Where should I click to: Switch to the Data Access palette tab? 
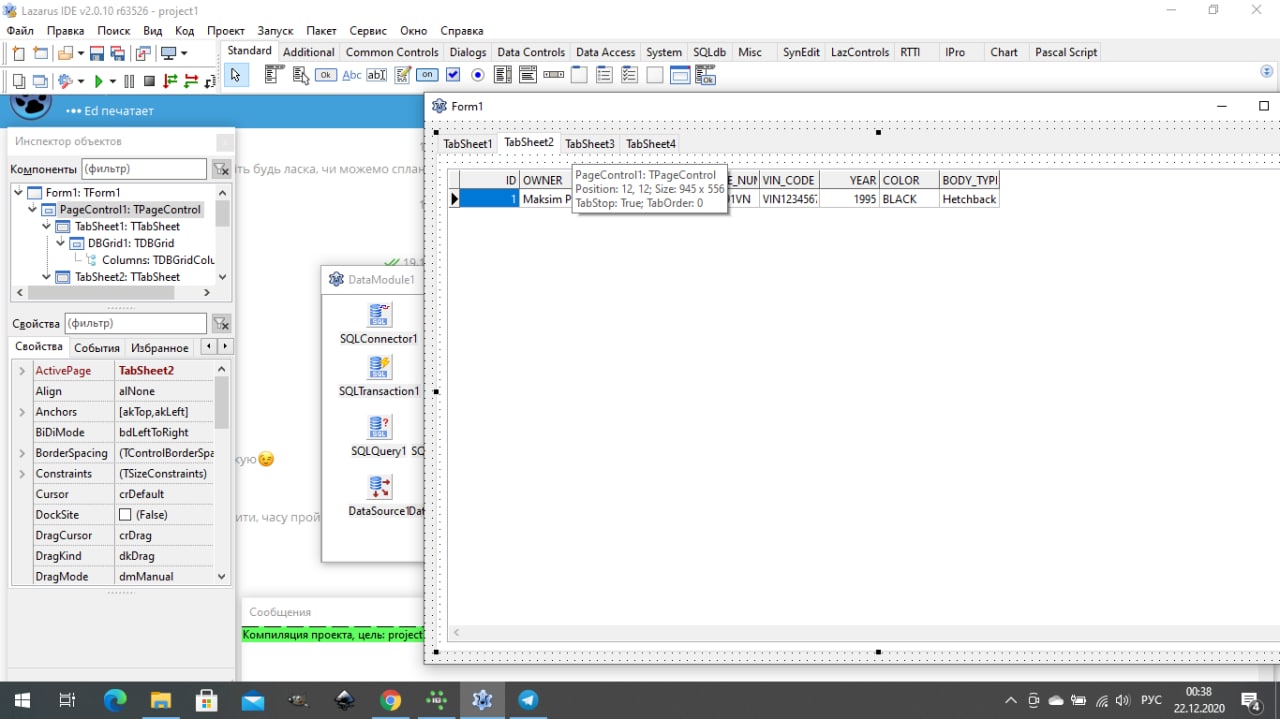[x=605, y=52]
